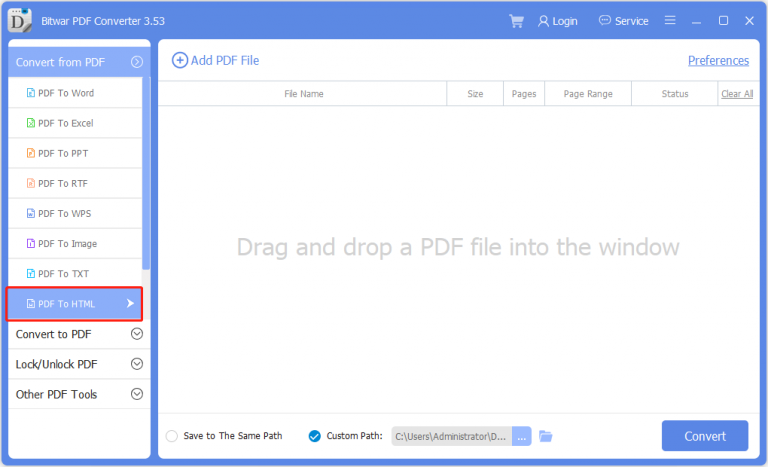Screen dimensions: 768x467
Task: Select the Custom Path option
Action: (x=315, y=436)
